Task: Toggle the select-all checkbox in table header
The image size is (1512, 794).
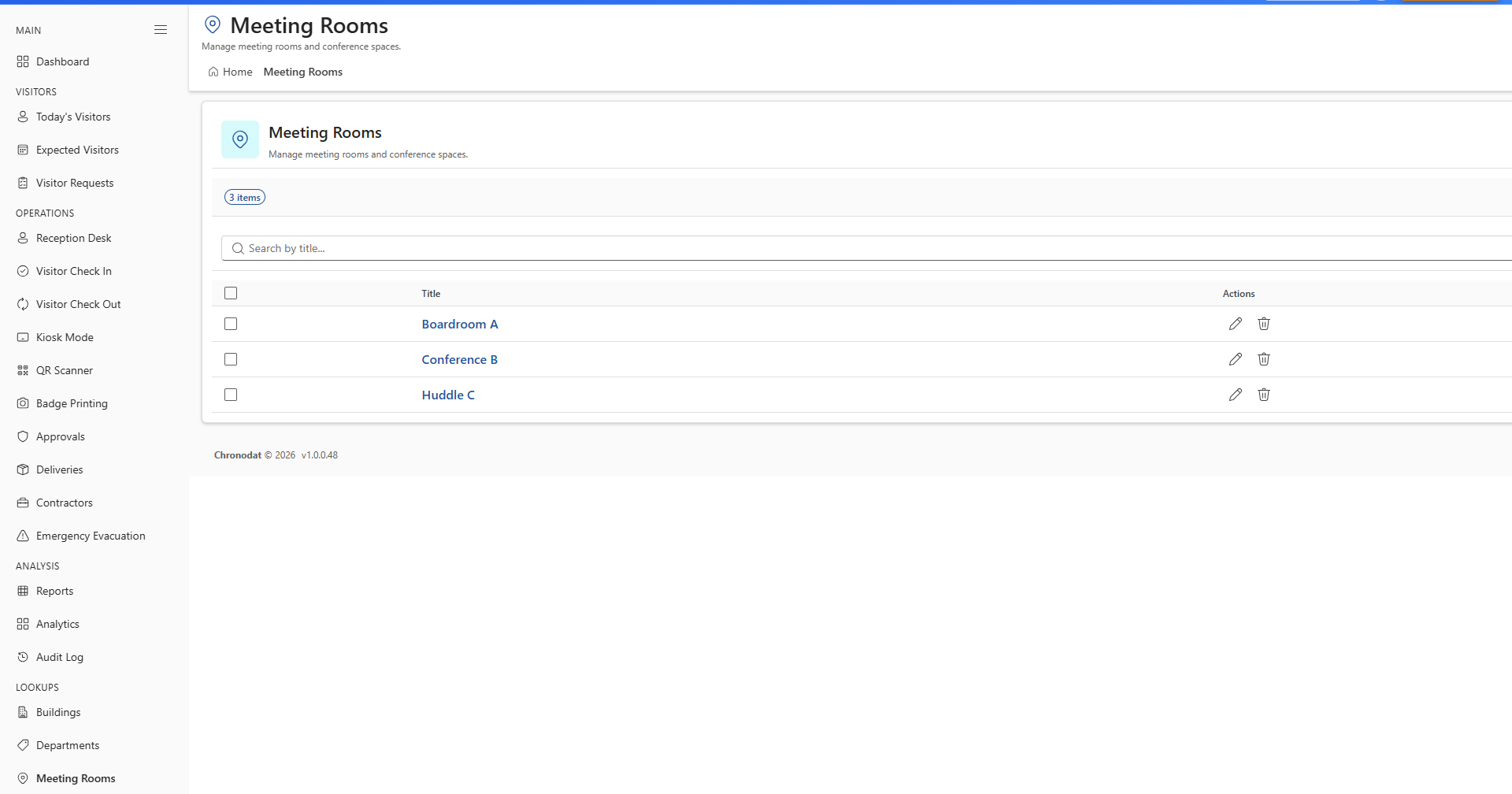Action: pos(231,293)
